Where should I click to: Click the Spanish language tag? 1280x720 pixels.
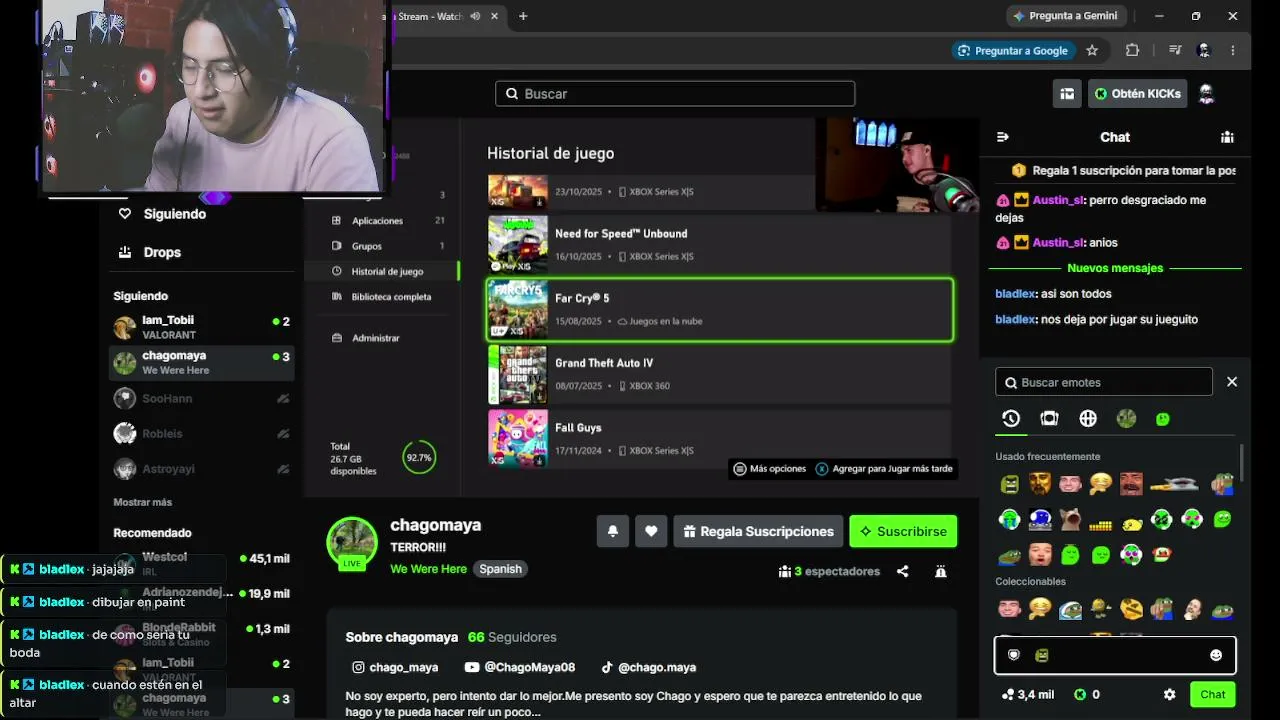500,569
